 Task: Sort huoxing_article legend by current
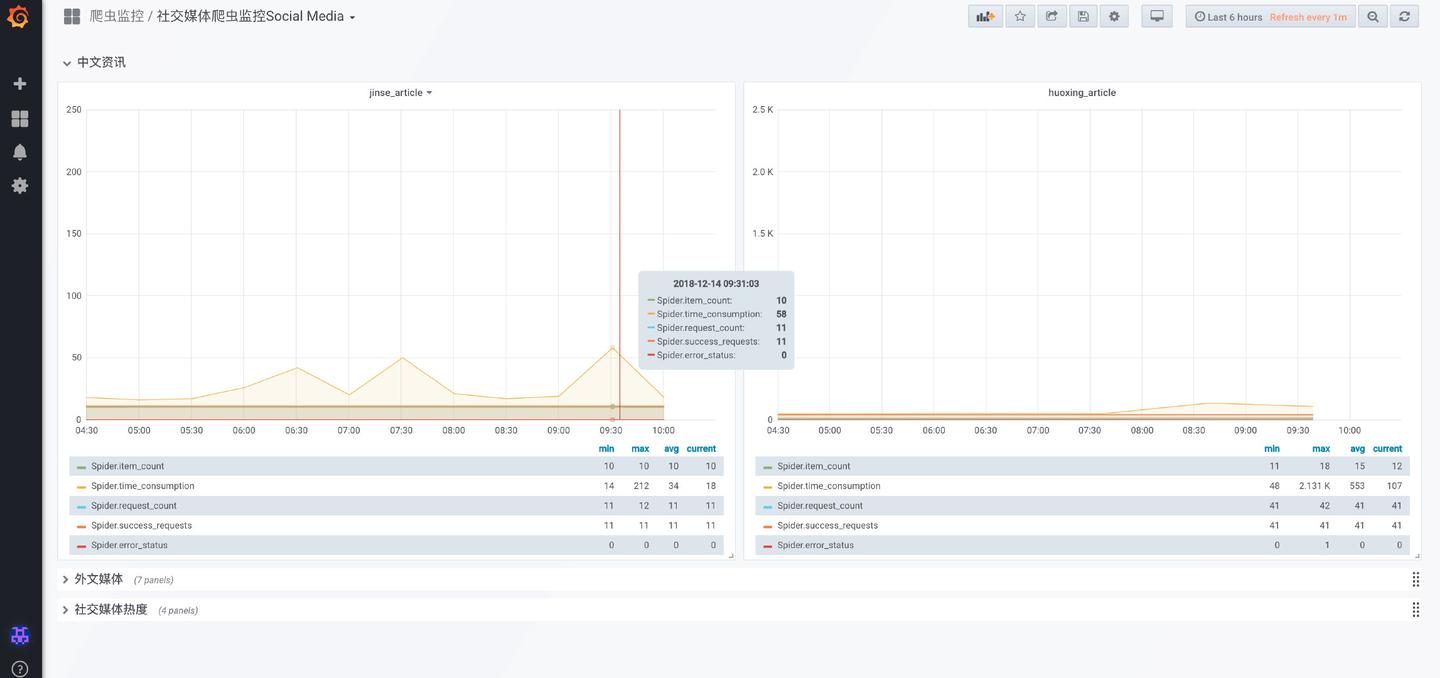pos(1387,449)
